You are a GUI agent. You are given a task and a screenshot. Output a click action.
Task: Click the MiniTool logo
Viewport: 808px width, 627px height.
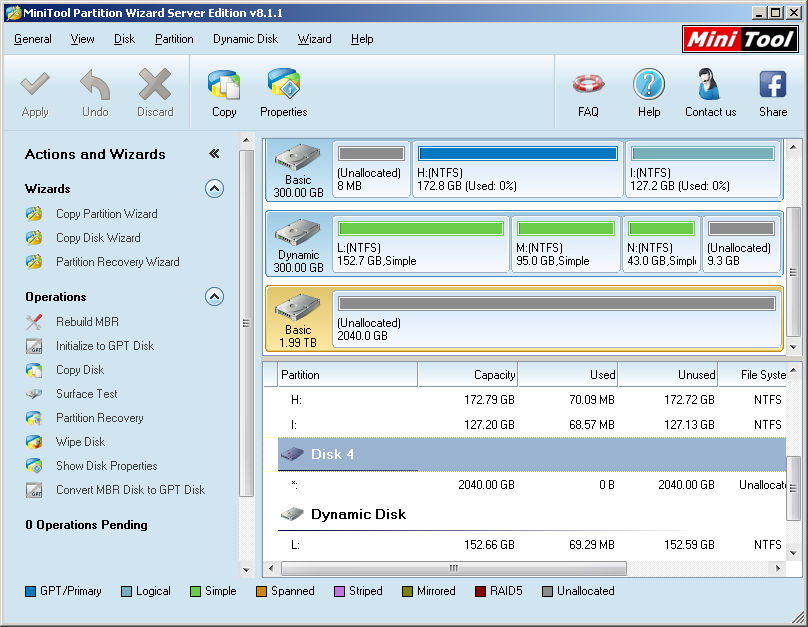pos(740,39)
